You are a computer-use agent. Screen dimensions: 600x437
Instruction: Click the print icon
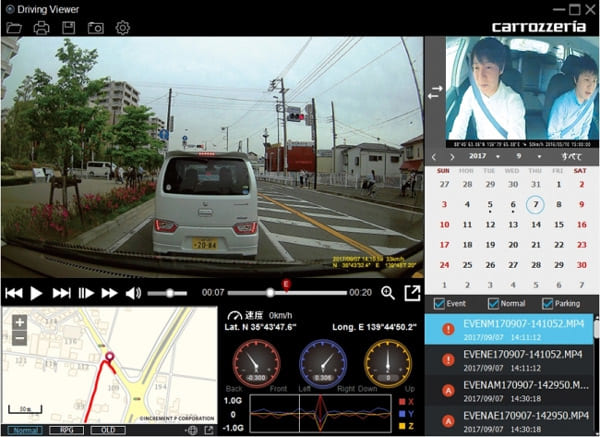[x=41, y=27]
